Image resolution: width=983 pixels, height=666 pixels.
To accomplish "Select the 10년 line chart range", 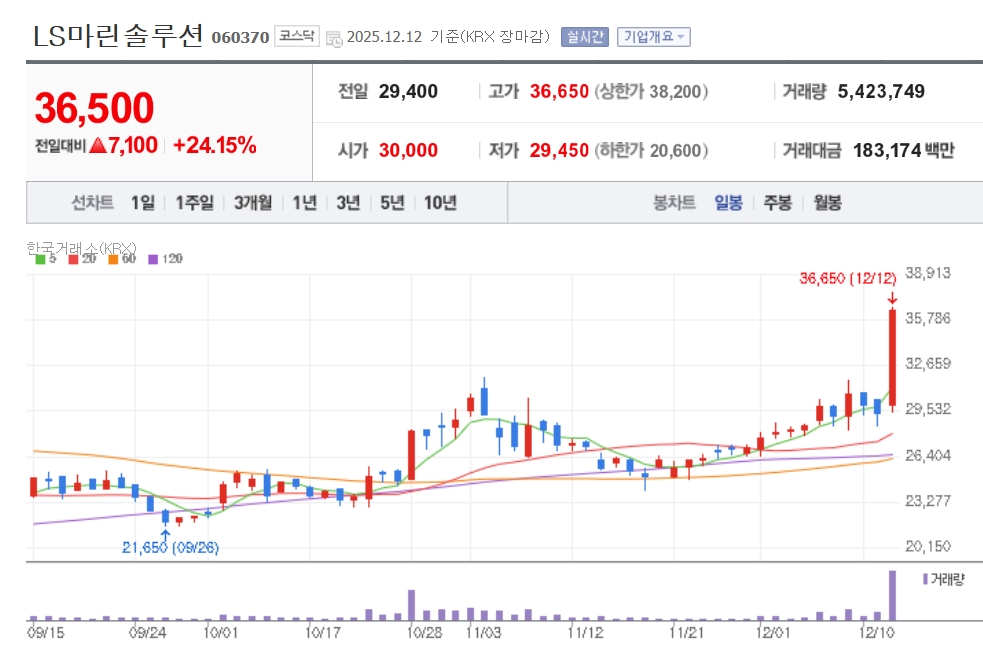I will pyautogui.click(x=440, y=203).
